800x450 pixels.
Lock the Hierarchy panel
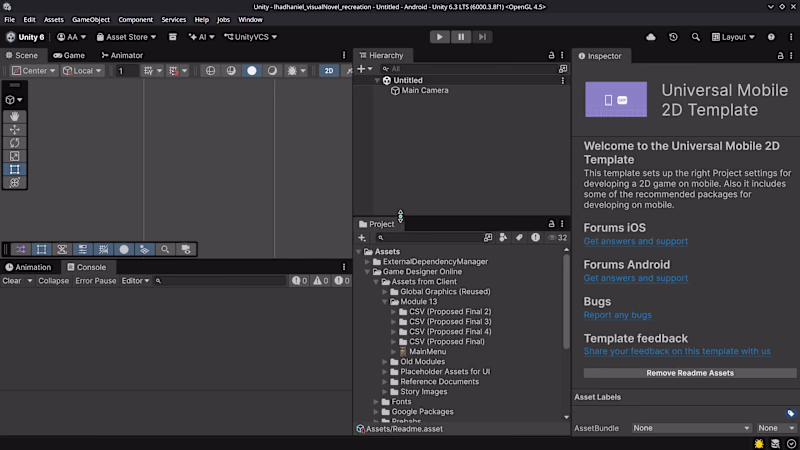pos(551,55)
